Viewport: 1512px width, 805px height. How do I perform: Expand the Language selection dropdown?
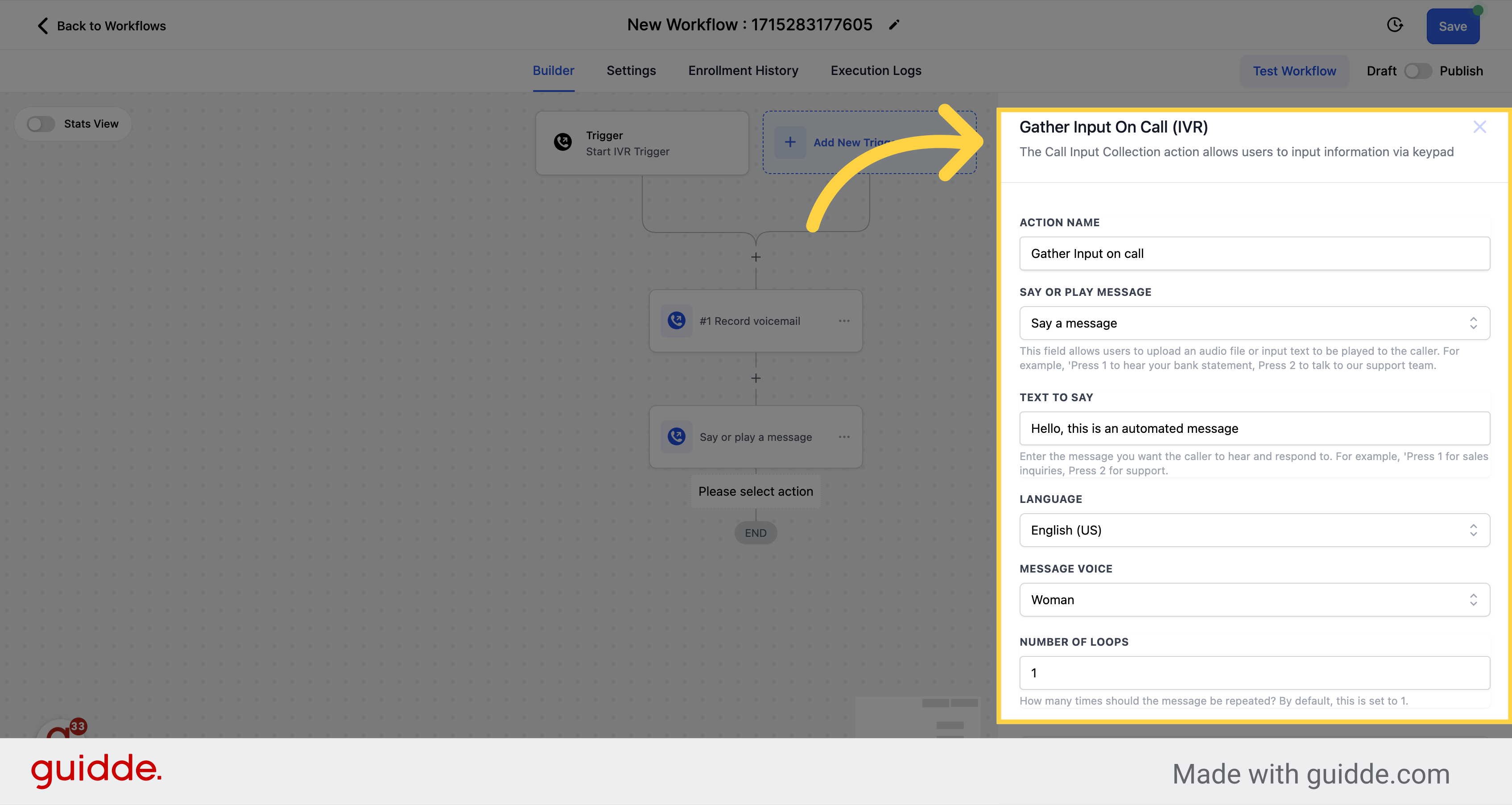click(x=1254, y=529)
